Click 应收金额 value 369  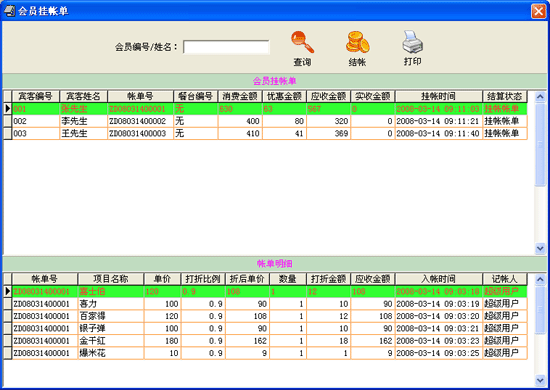[x=341, y=134]
